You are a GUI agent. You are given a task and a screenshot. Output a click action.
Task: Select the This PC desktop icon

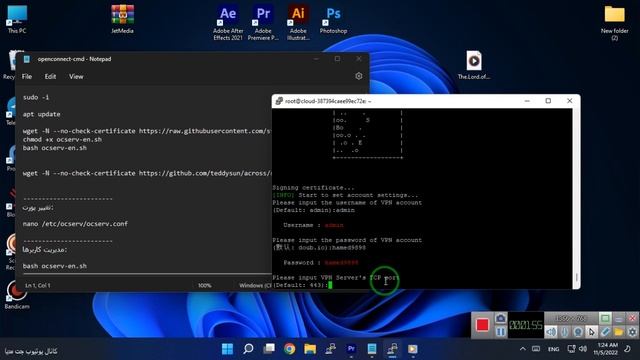(x=17, y=20)
